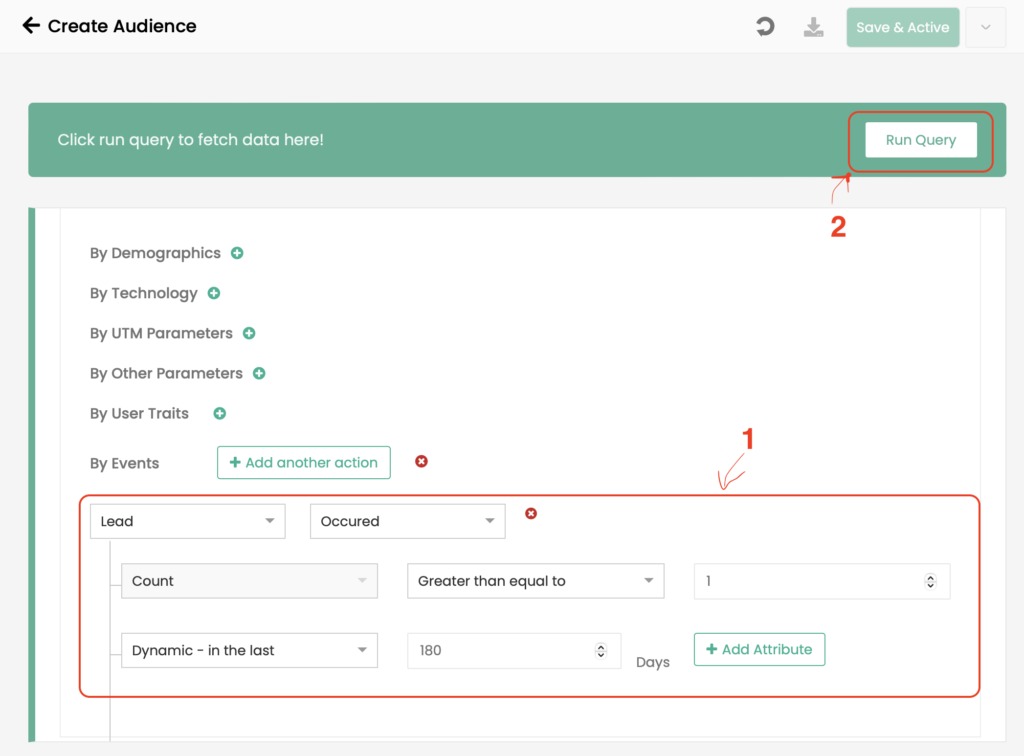Click the By Demographics label
Image resolution: width=1024 pixels, height=756 pixels.
tap(155, 253)
